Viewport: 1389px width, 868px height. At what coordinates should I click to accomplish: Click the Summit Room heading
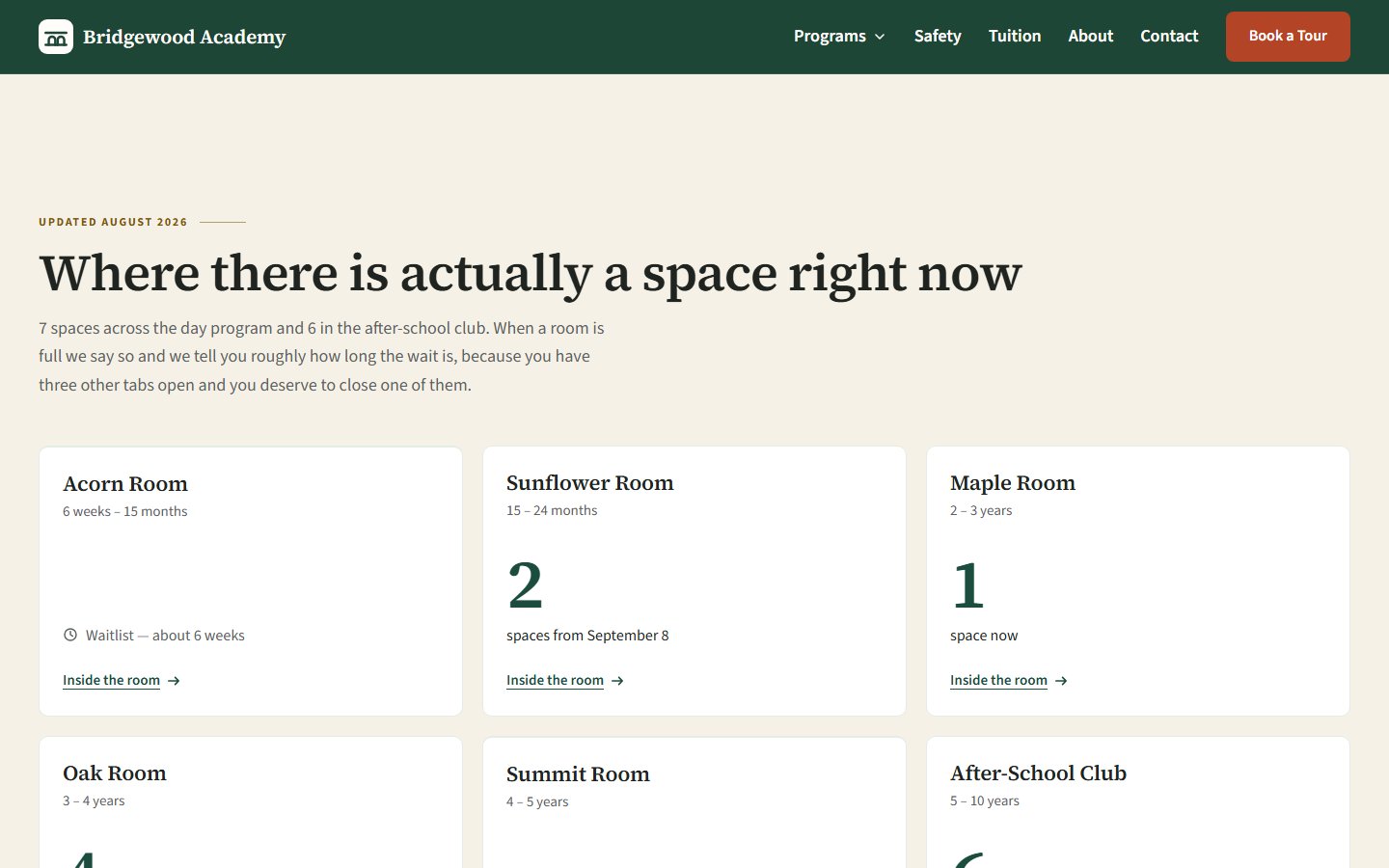click(578, 773)
